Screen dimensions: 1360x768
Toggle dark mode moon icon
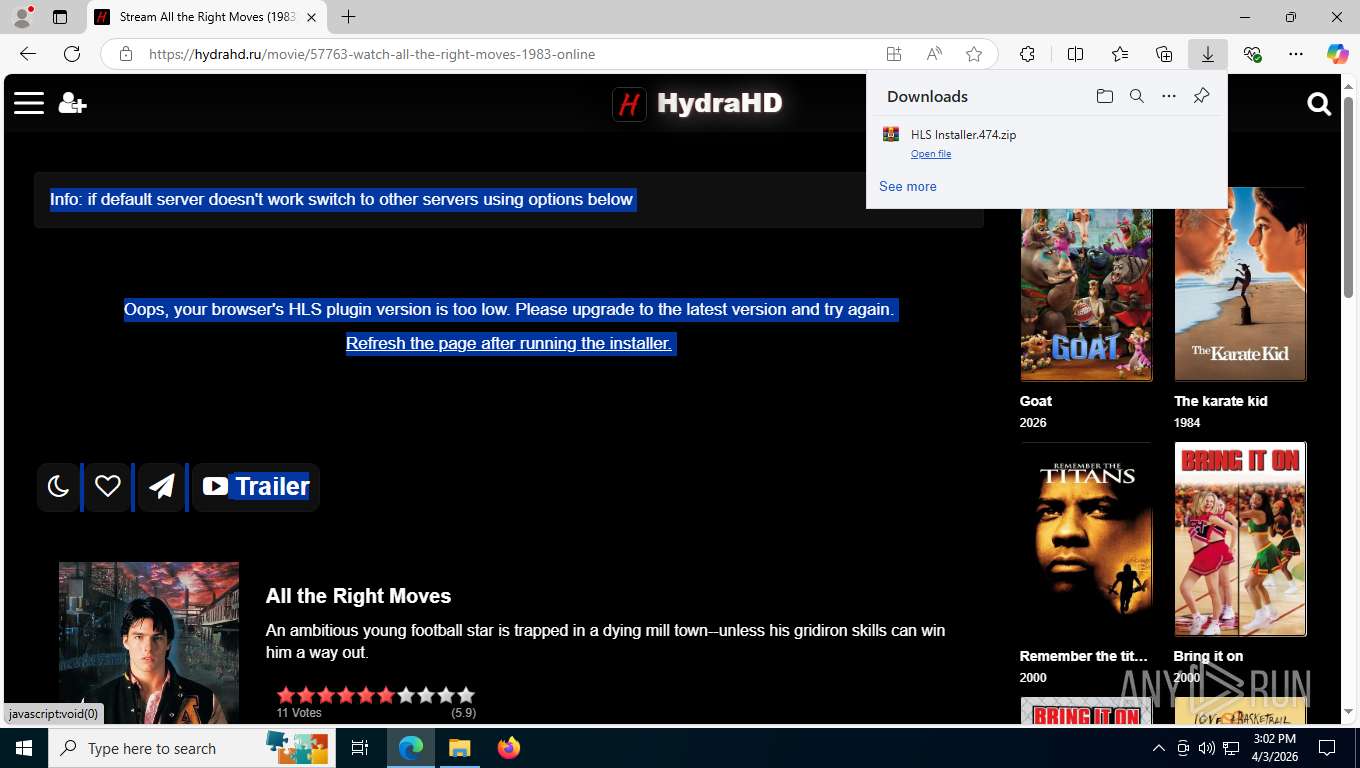[58, 487]
